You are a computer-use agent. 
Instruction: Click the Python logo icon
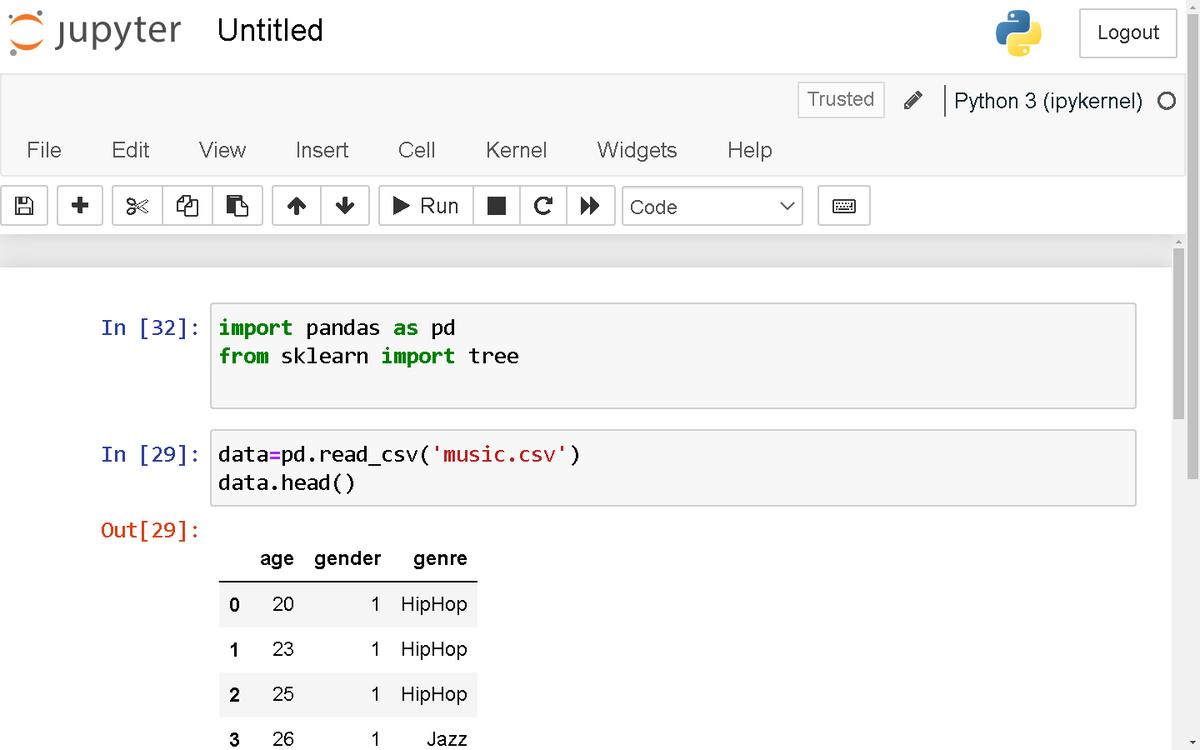coord(1018,33)
